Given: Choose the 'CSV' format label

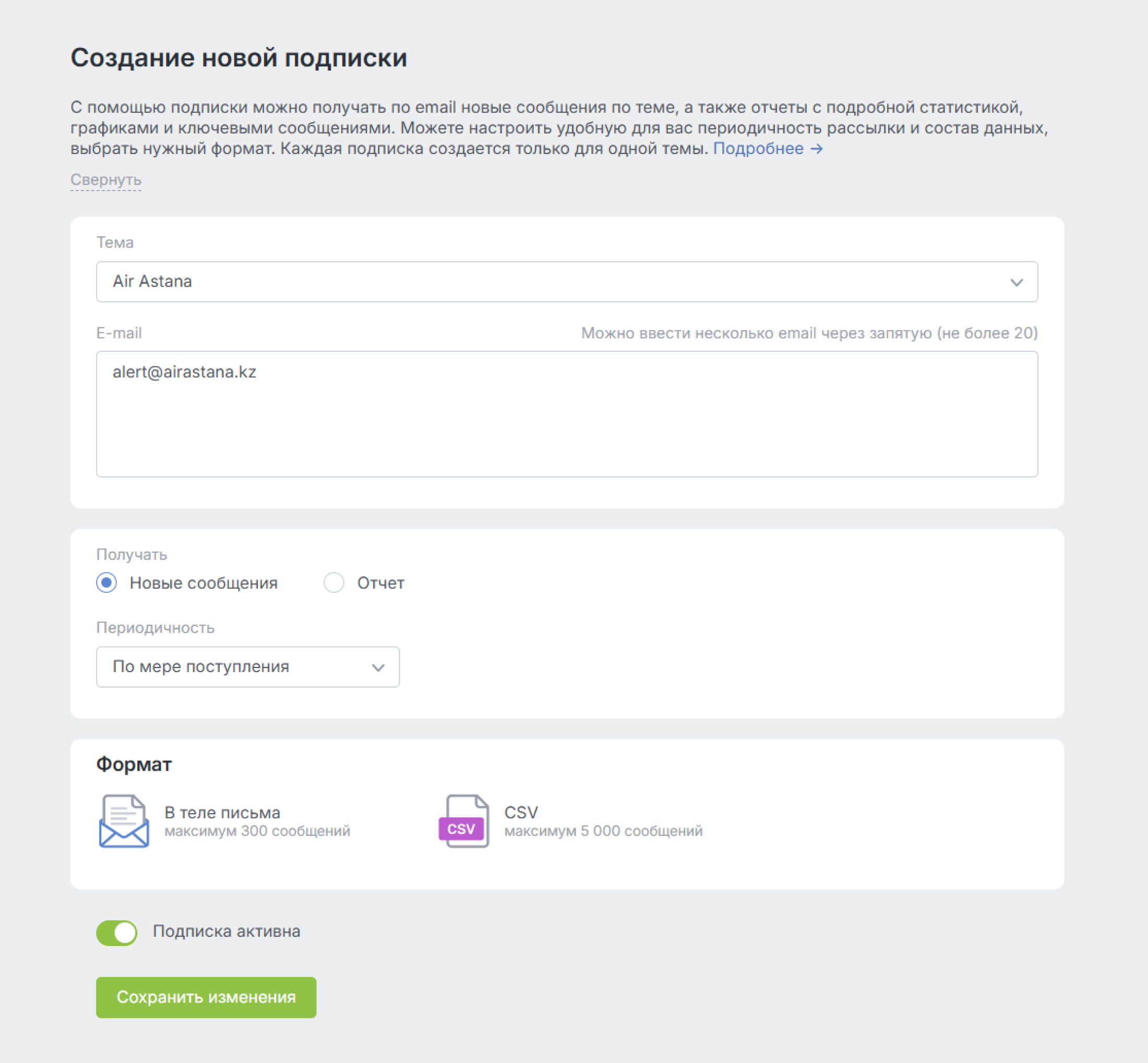Looking at the screenshot, I should [521, 812].
